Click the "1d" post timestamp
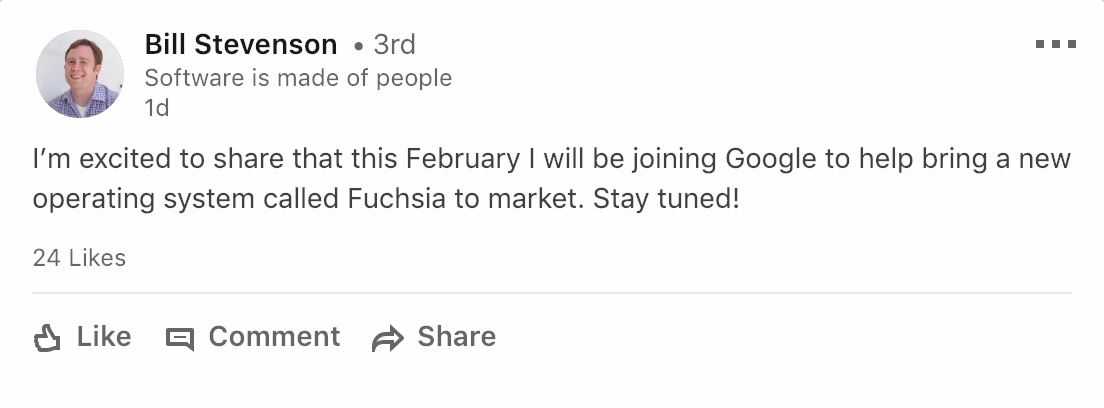 coord(157,108)
